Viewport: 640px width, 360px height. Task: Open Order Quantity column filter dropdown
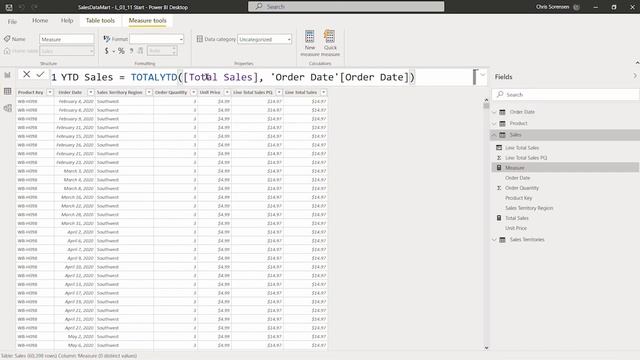(193, 92)
